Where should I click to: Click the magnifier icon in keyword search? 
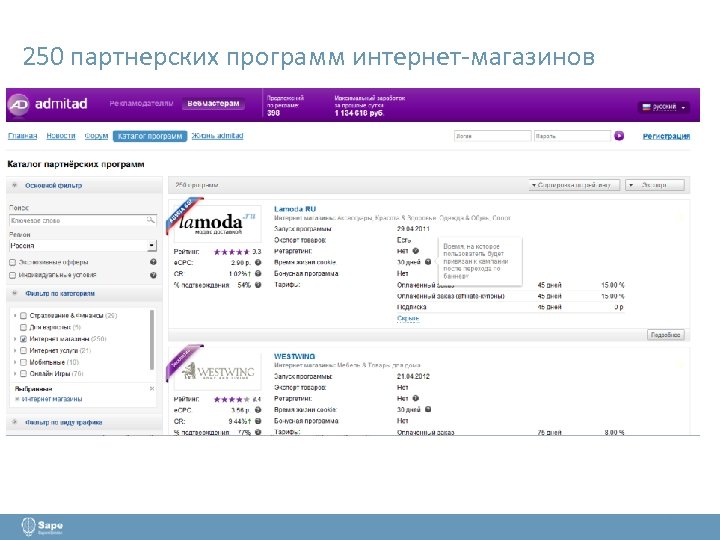click(x=150, y=220)
